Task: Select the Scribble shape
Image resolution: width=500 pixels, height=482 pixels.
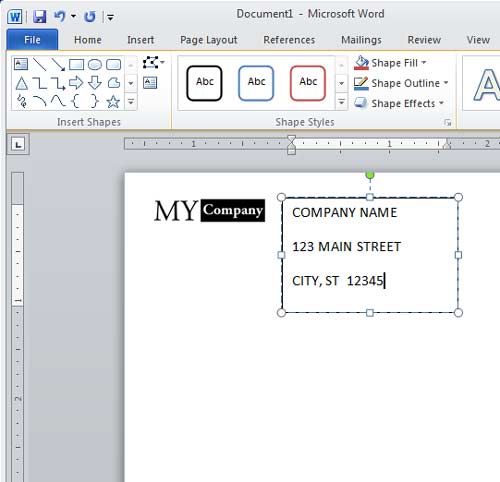Action: tap(22, 101)
